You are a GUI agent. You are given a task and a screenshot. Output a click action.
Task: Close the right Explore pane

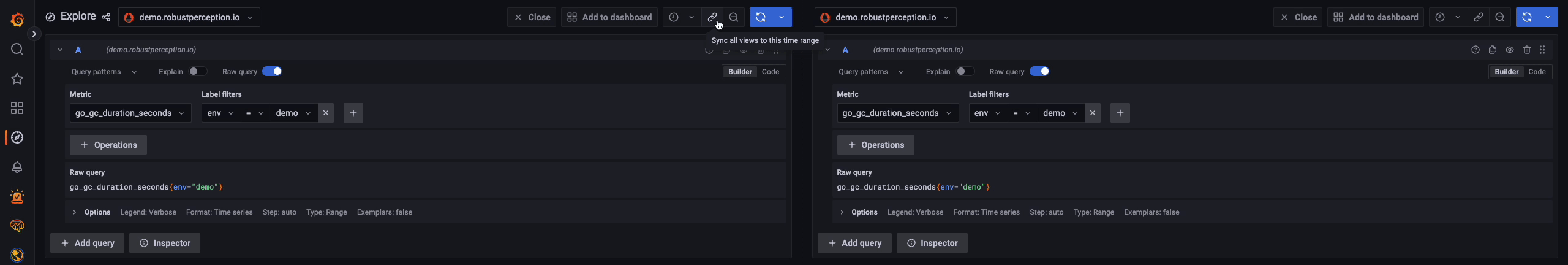(x=1298, y=17)
